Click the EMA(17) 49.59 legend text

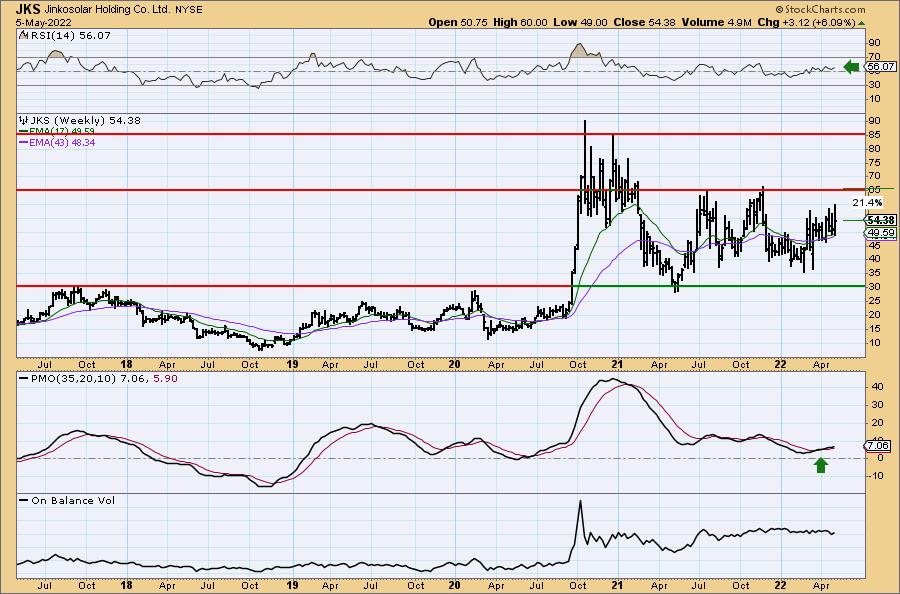tap(61, 131)
